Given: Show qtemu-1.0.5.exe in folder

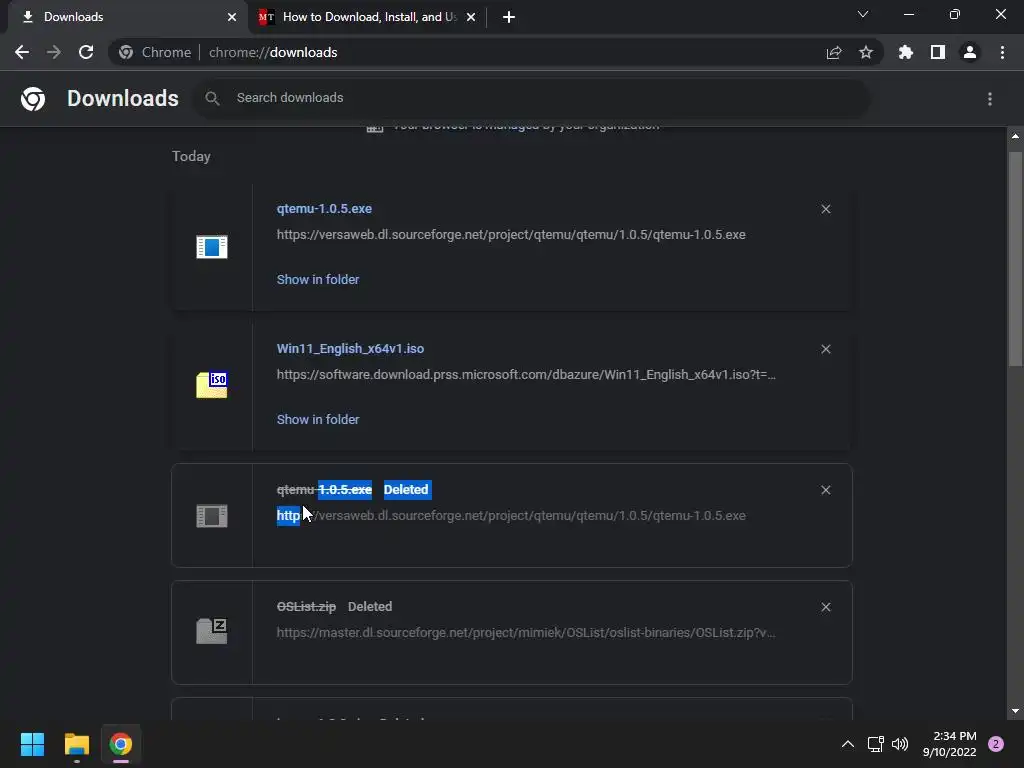Looking at the screenshot, I should point(318,280).
